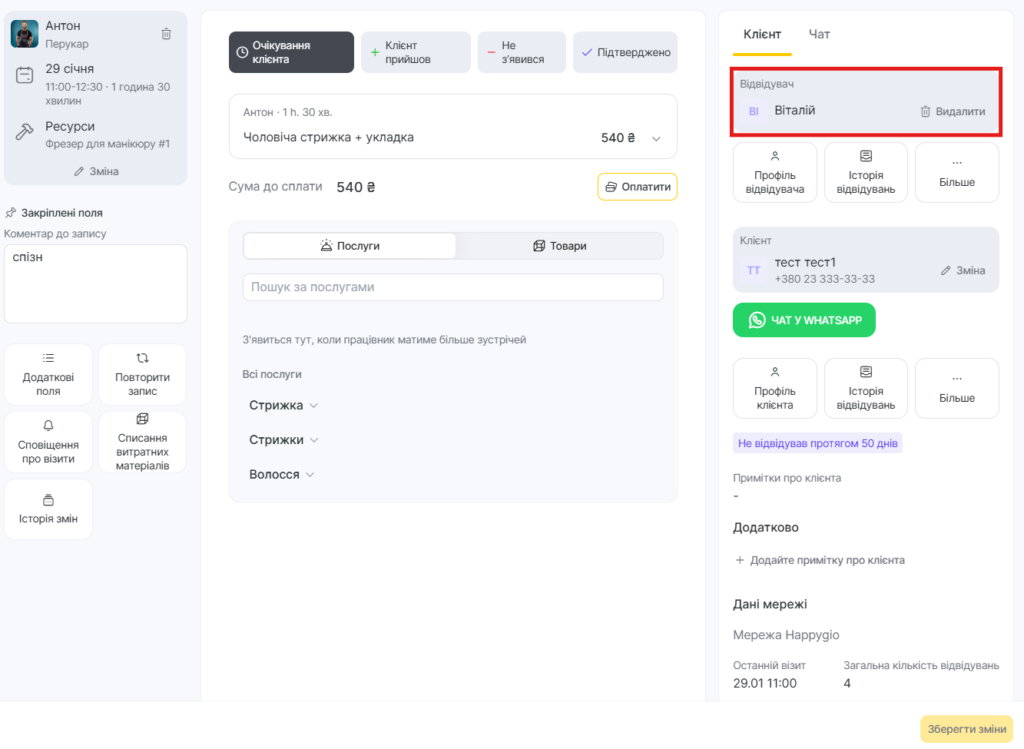The height and width of the screenshot is (749, 1024).
Task: Switch to the Чат tab
Action: [819, 34]
